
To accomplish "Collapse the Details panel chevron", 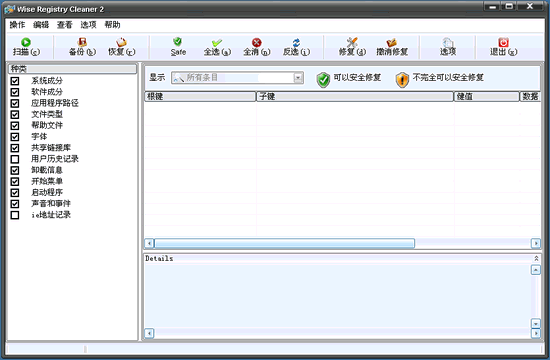I will [536, 259].
